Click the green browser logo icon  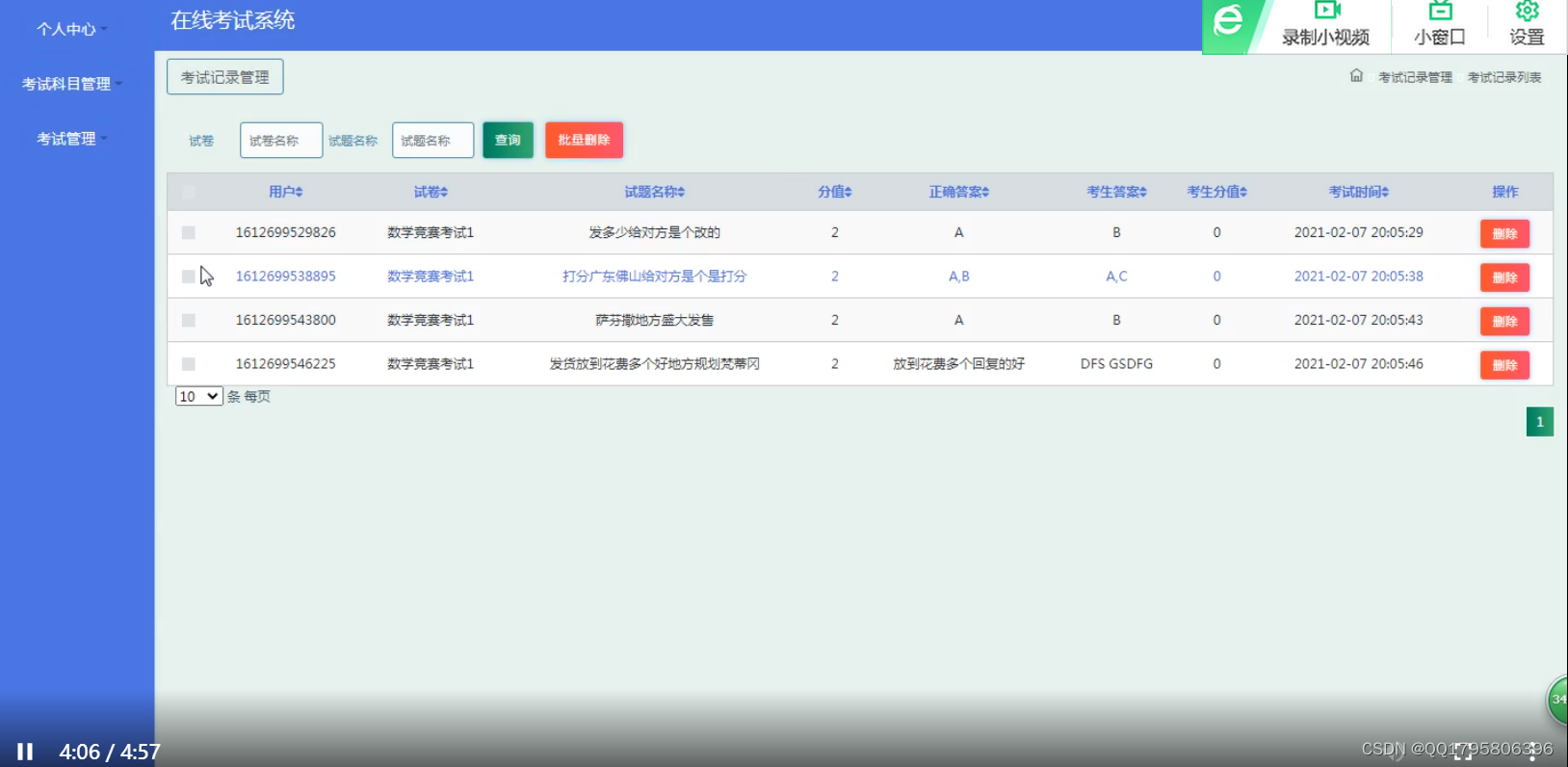1228,20
